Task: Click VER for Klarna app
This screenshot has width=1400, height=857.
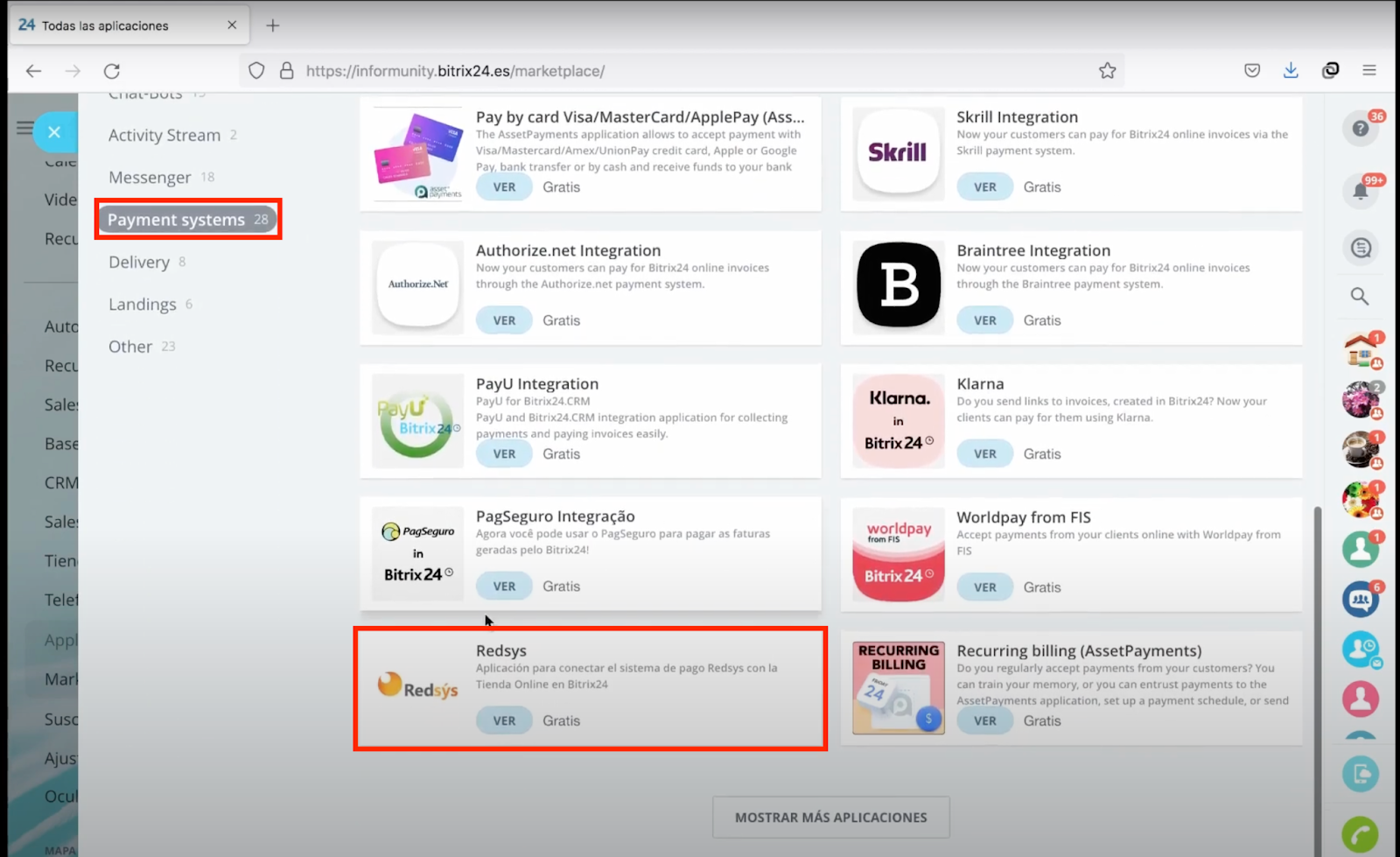Action: coord(985,453)
